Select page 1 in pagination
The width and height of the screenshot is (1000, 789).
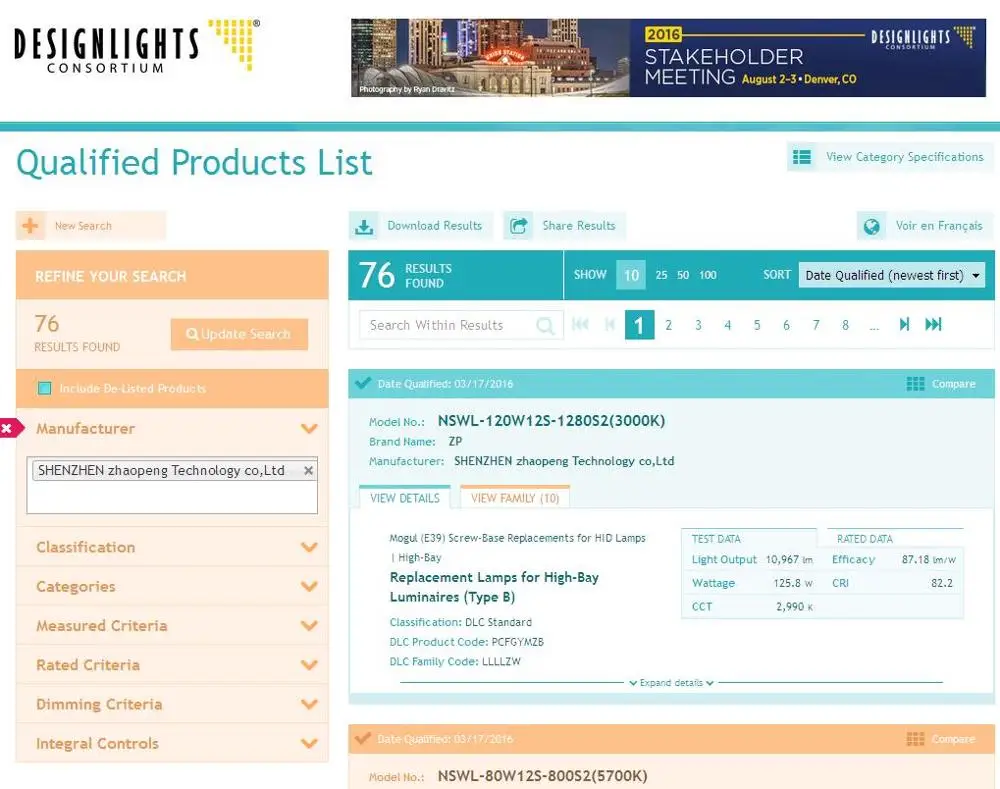tap(640, 325)
